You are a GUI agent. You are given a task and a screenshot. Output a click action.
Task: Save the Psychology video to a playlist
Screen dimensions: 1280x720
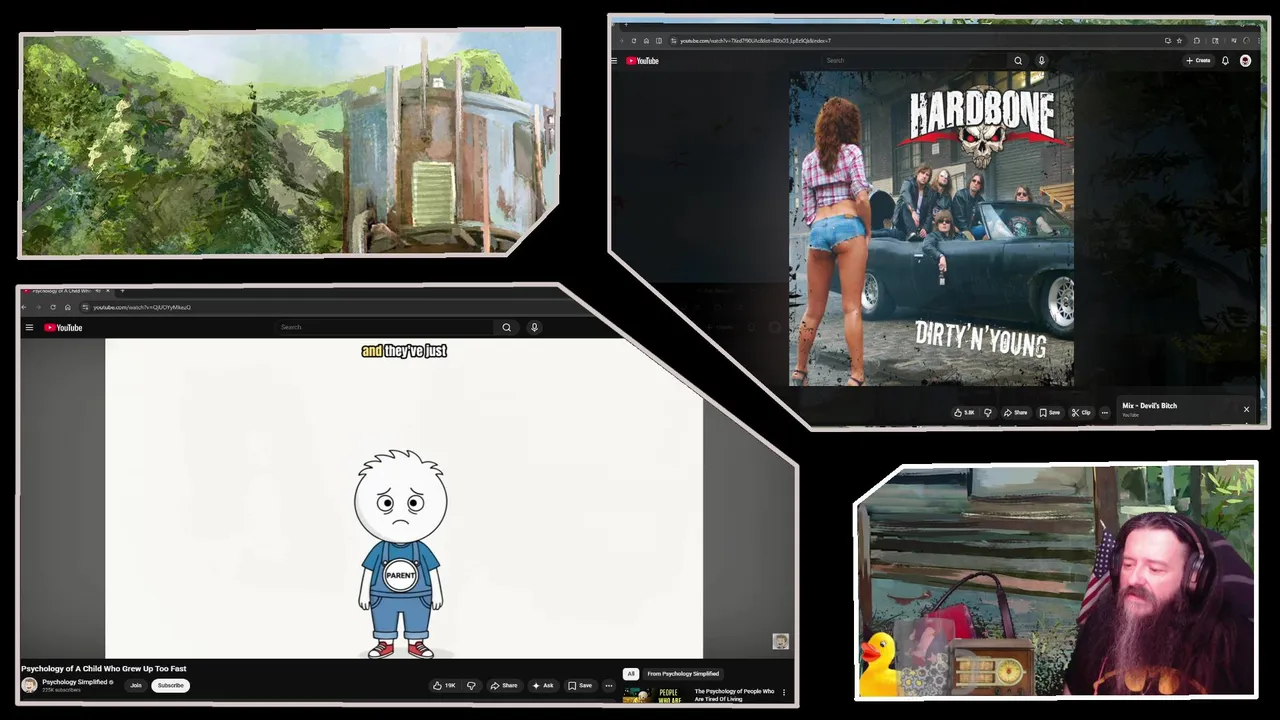(x=580, y=685)
